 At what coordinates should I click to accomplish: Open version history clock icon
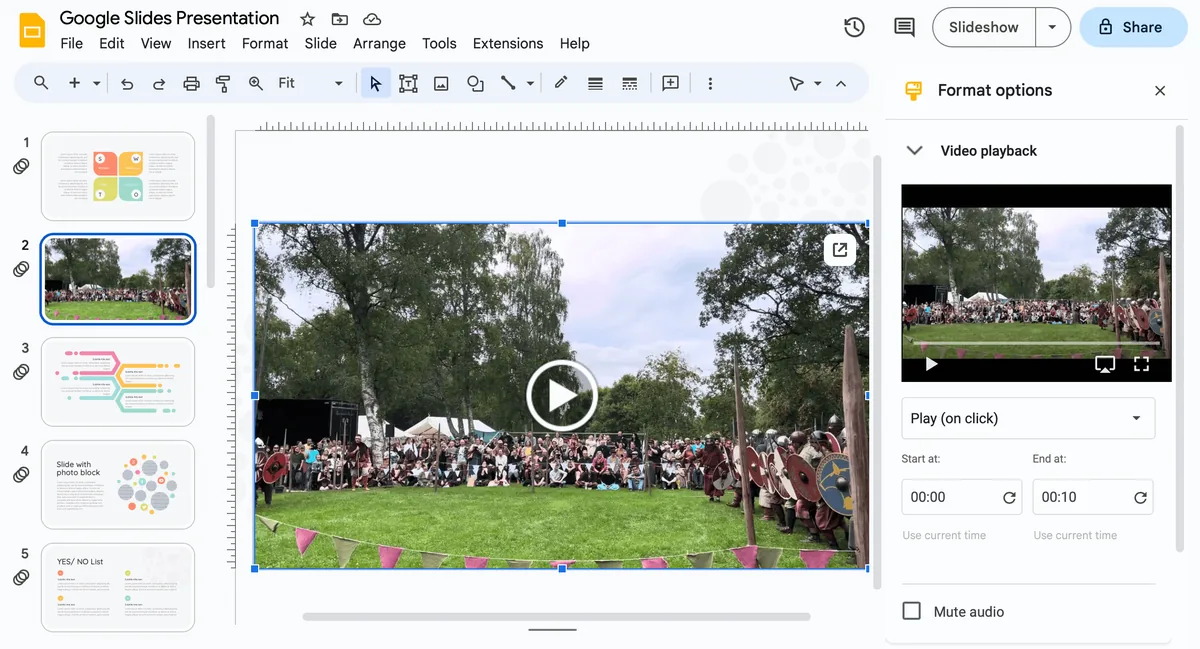[854, 27]
